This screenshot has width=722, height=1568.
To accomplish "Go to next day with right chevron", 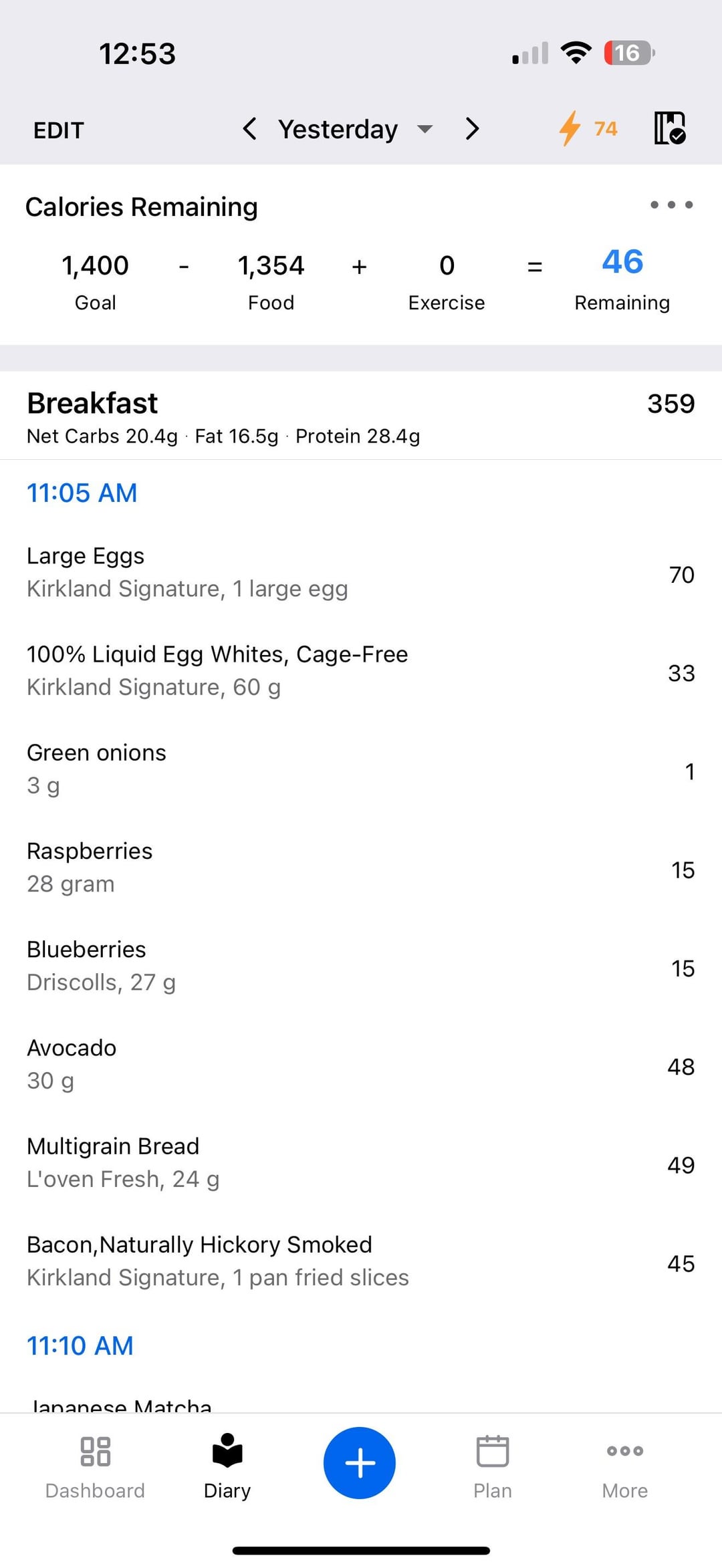I will (472, 128).
